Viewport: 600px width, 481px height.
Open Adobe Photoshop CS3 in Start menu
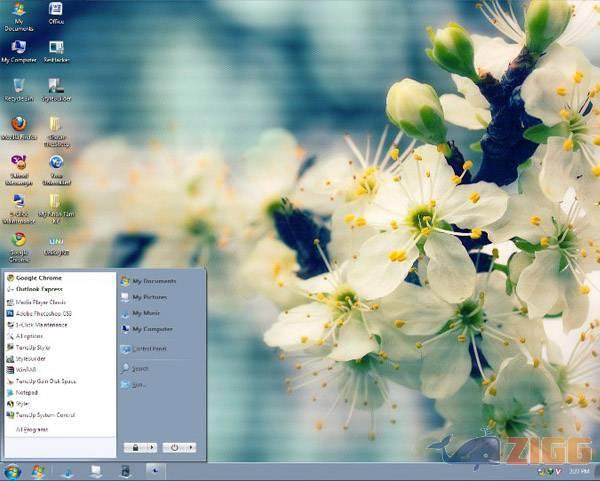(43, 313)
